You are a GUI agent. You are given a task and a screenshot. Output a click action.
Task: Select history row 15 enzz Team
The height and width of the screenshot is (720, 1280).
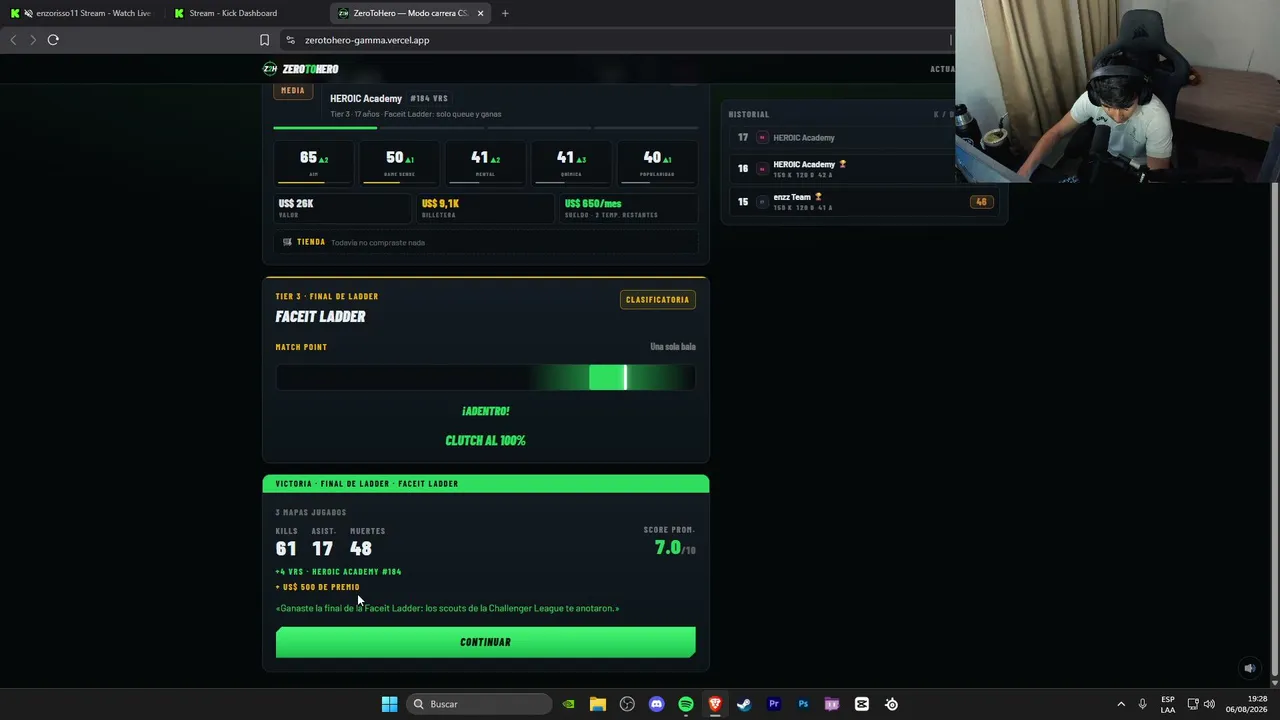(863, 202)
